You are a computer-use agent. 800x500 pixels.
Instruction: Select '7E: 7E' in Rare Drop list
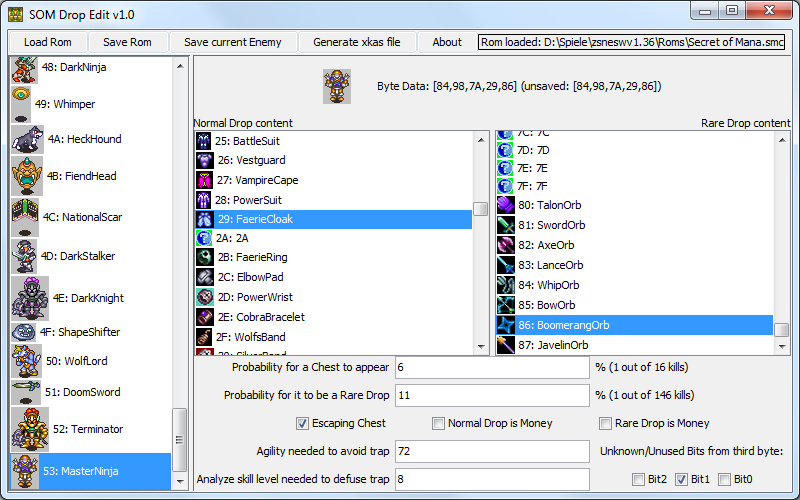[x=635, y=168]
